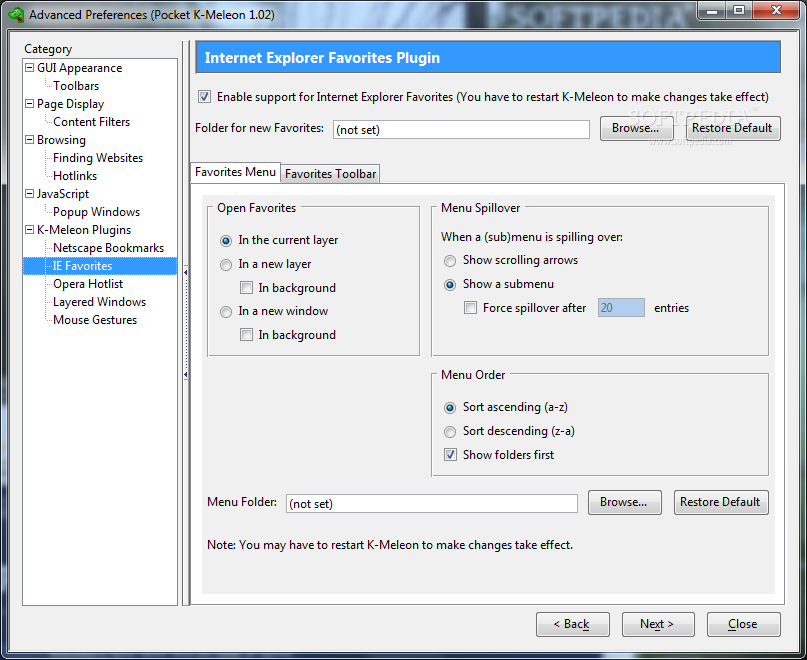This screenshot has width=807, height=660.
Task: Click the upper splitter collapse arrow
Action: [186, 272]
